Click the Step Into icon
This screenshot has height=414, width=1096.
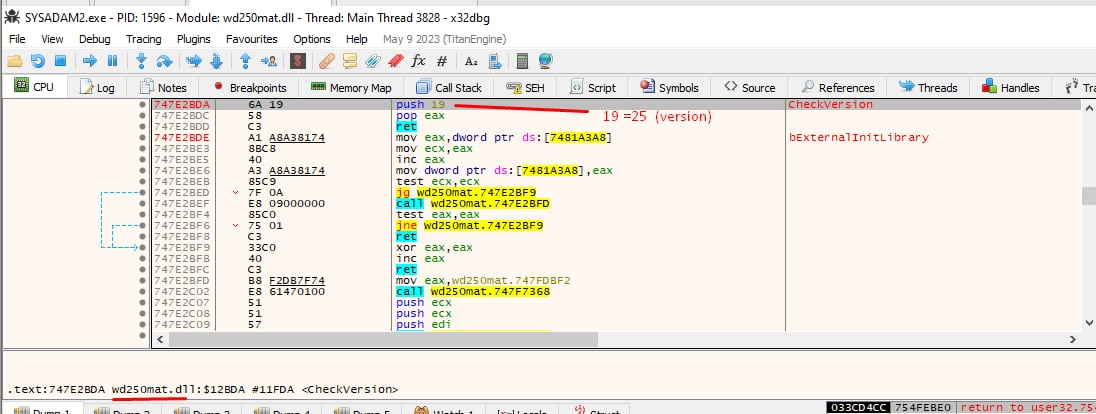143,61
